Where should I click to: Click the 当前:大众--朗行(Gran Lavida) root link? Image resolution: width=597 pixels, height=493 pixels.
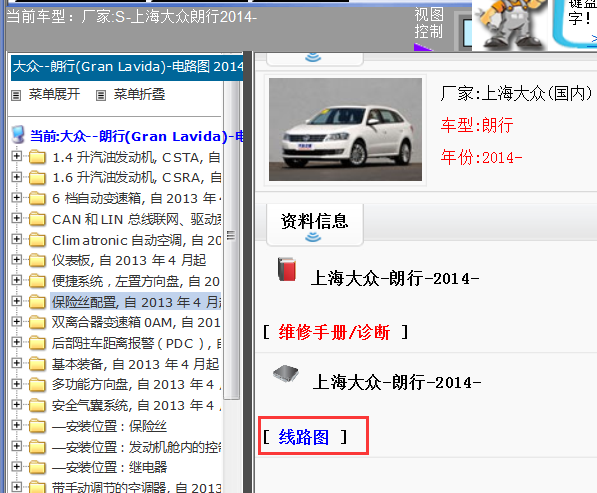[137, 136]
